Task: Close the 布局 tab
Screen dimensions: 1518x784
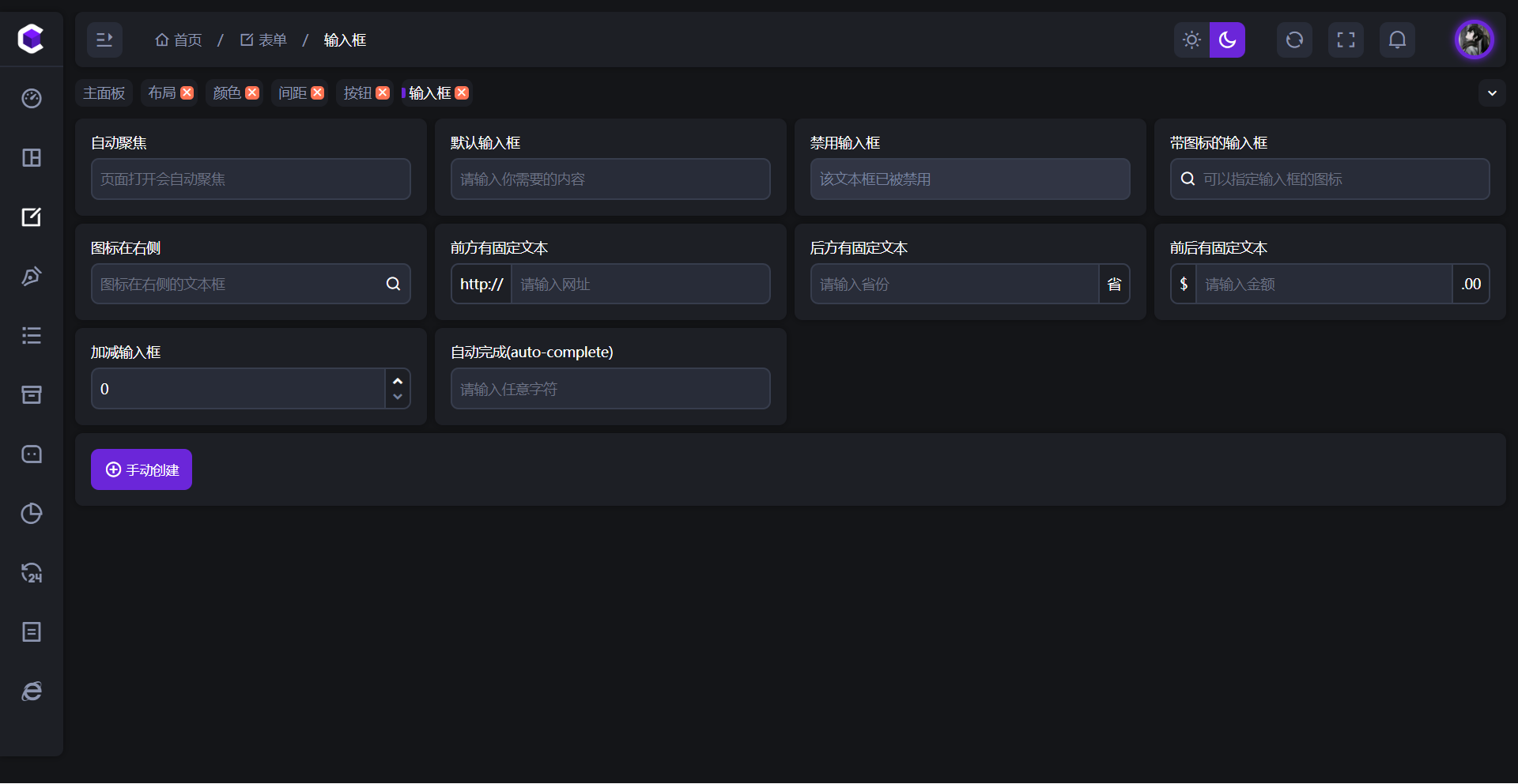Action: pos(187,93)
